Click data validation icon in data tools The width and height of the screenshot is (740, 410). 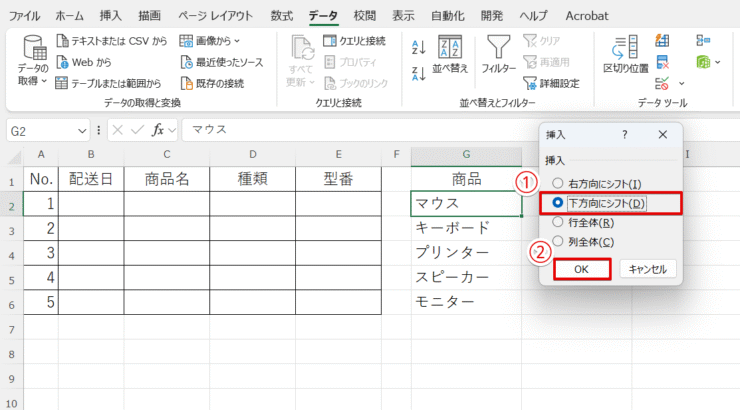[662, 84]
